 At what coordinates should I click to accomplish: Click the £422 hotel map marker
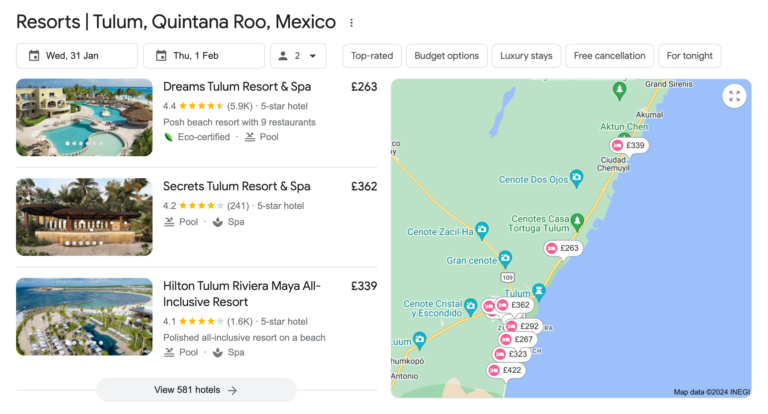(506, 370)
